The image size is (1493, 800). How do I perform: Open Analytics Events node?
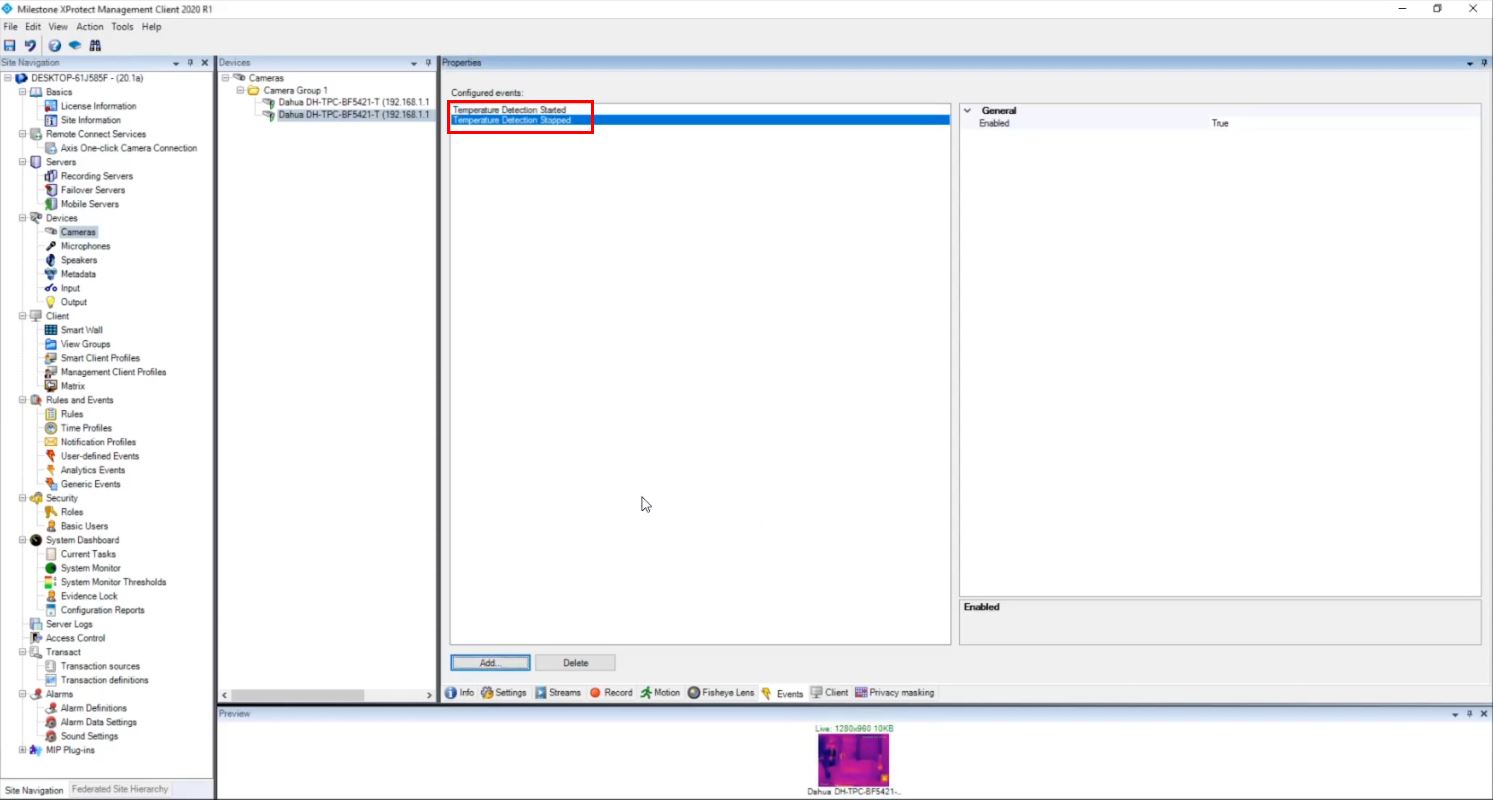(93, 470)
